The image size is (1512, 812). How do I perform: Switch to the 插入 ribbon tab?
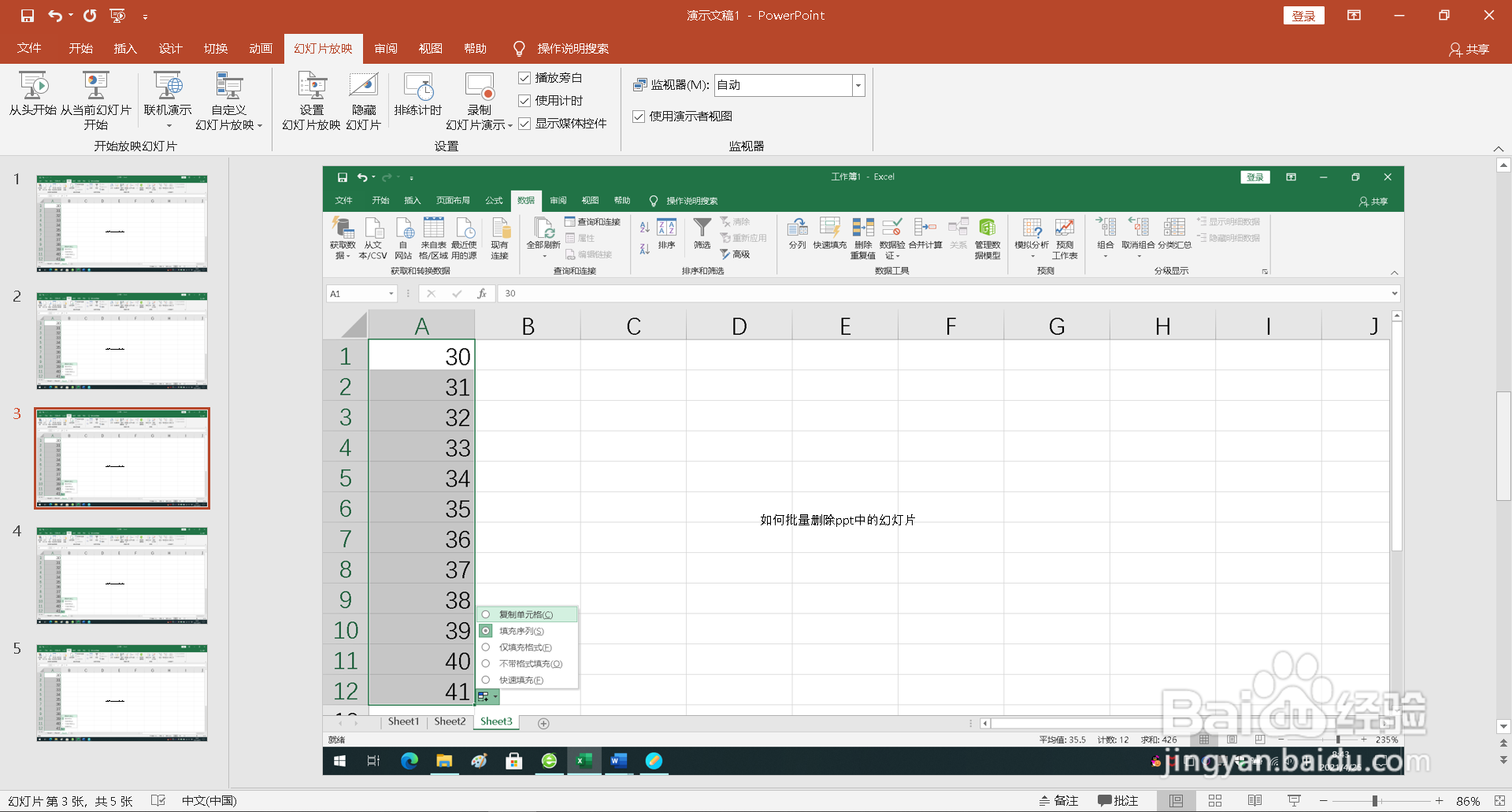pos(125,49)
